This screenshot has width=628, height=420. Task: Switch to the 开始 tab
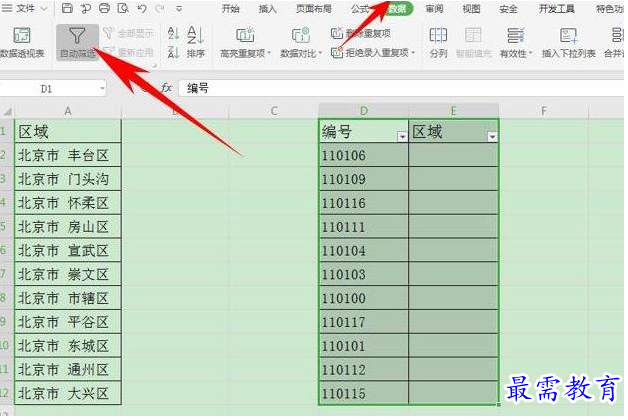230,9
